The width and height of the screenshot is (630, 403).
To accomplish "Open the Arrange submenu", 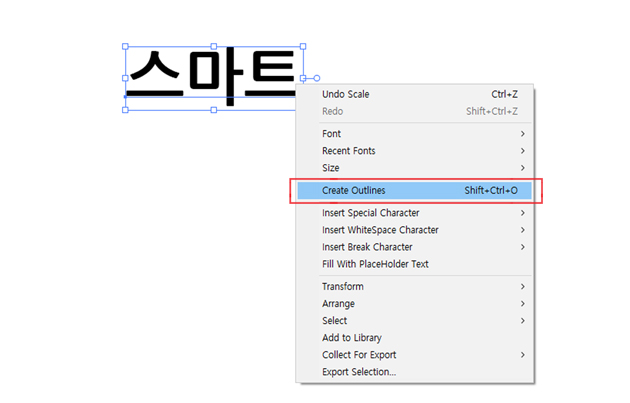I will 414,304.
